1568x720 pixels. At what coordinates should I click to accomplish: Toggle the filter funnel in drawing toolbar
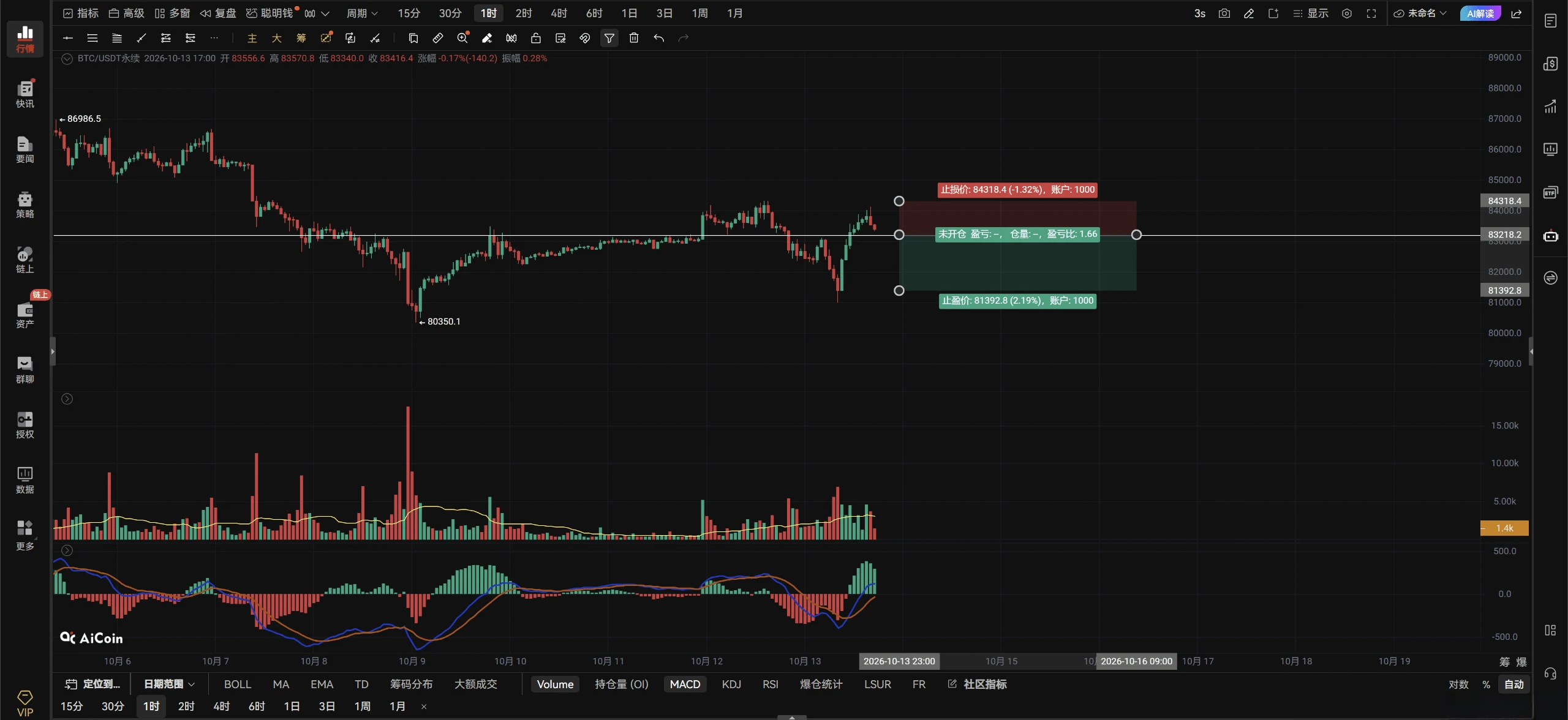[x=609, y=38]
